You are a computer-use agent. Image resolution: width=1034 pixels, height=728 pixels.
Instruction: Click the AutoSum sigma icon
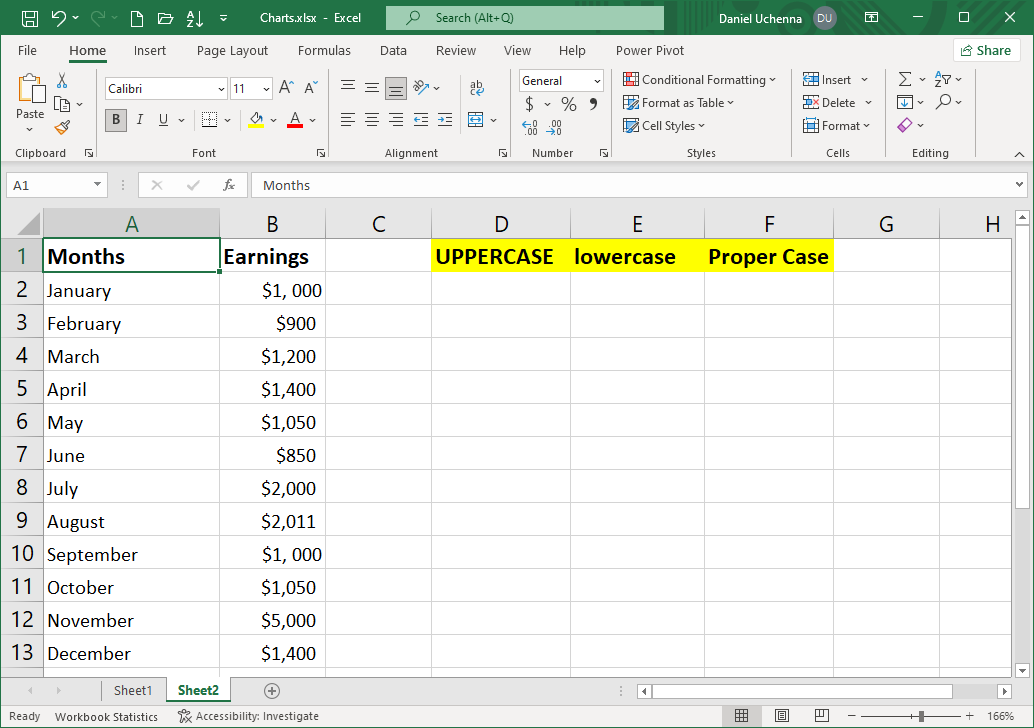(x=904, y=80)
